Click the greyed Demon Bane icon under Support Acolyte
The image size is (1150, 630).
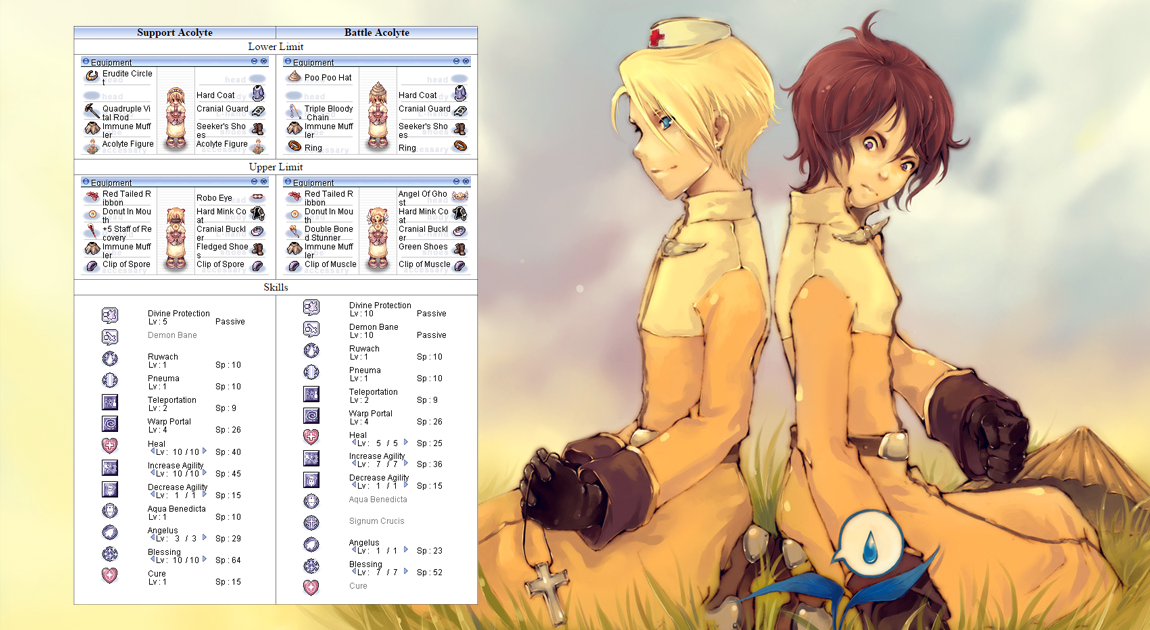[x=109, y=337]
